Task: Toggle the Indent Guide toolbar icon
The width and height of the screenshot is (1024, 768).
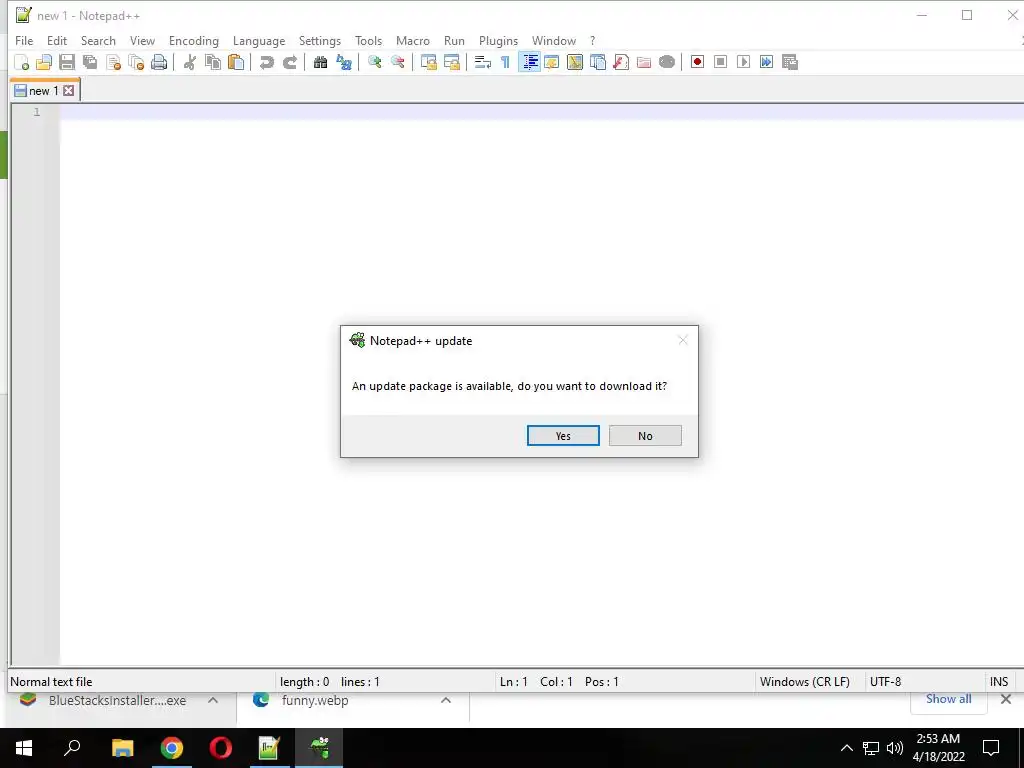Action: [529, 62]
